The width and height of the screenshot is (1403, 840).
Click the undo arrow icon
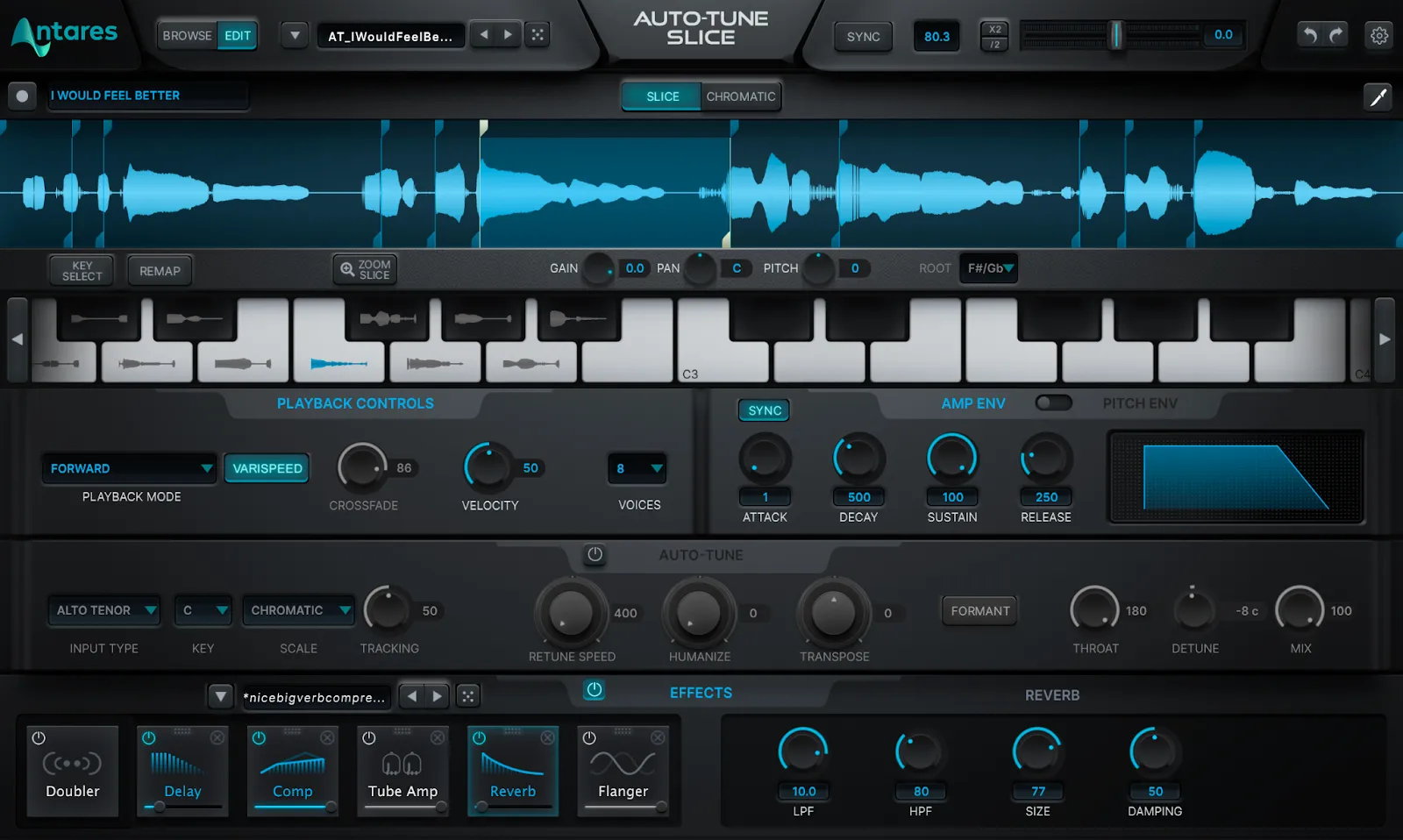click(x=1308, y=35)
